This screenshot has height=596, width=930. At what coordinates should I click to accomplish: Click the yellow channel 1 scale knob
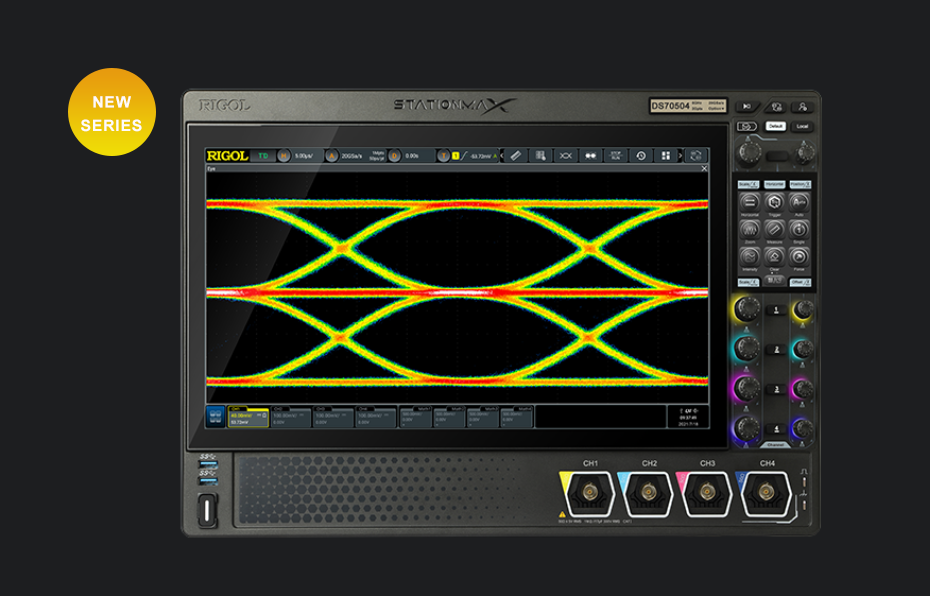pos(746,308)
